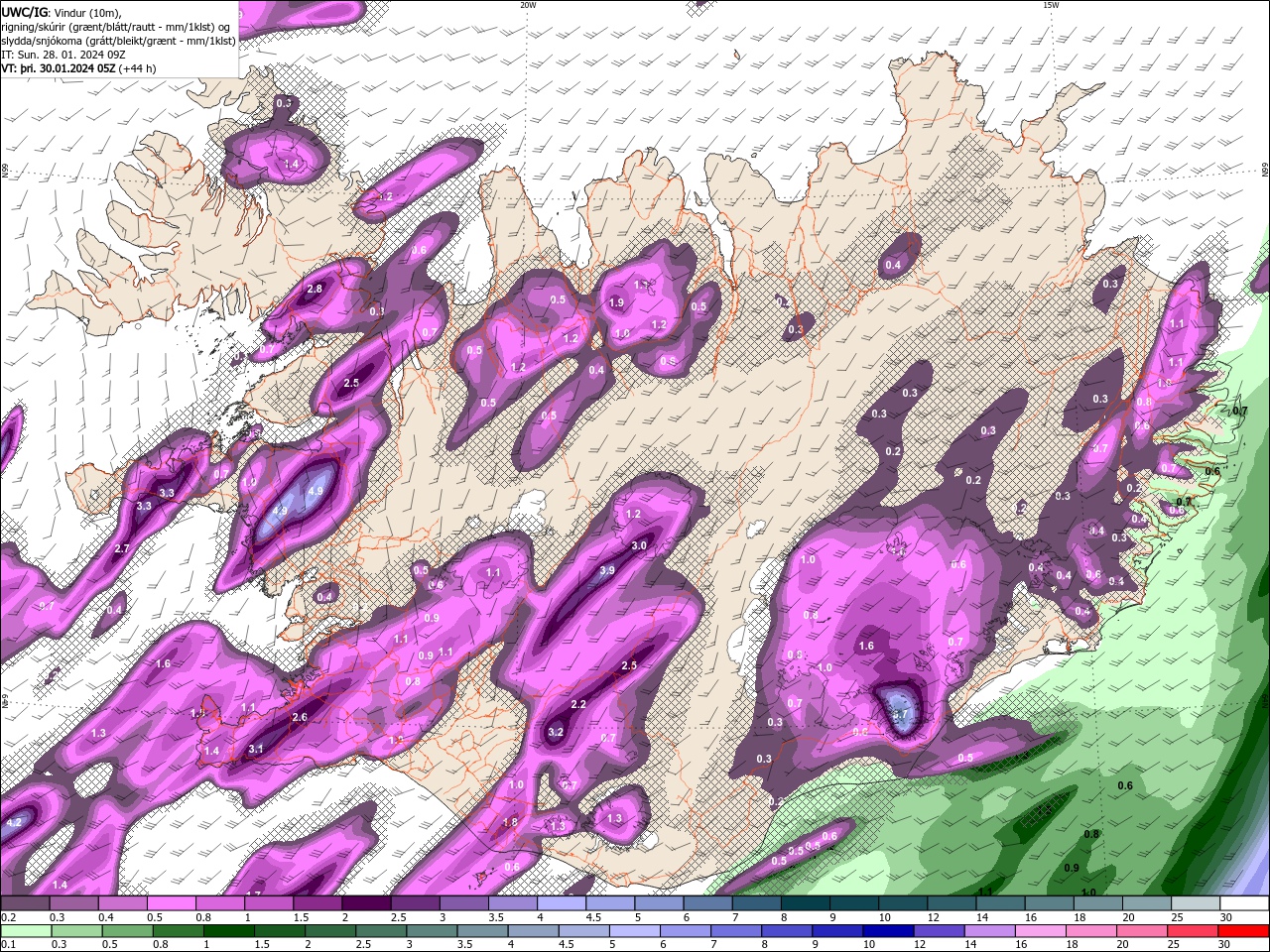Viewport: 1270px width, 952px height.
Task: Click the 2.2 precipitation value on map
Action: (578, 704)
